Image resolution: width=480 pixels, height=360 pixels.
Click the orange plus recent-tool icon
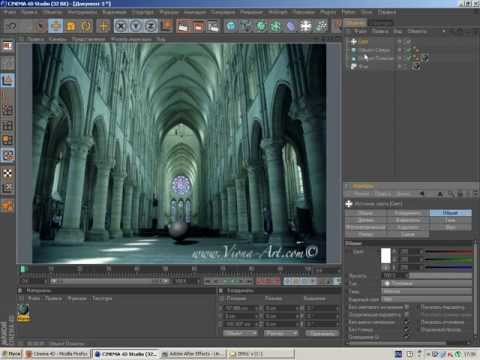point(104,26)
